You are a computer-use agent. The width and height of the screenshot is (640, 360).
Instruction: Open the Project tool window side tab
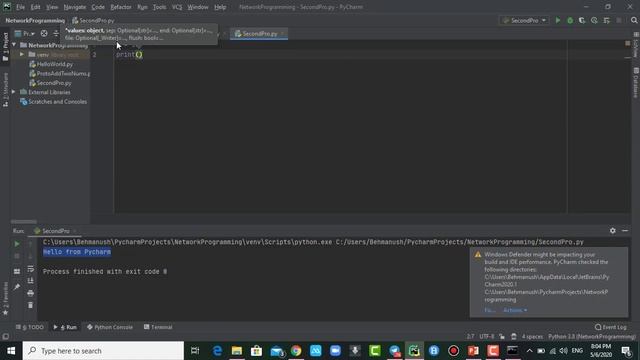click(5, 47)
